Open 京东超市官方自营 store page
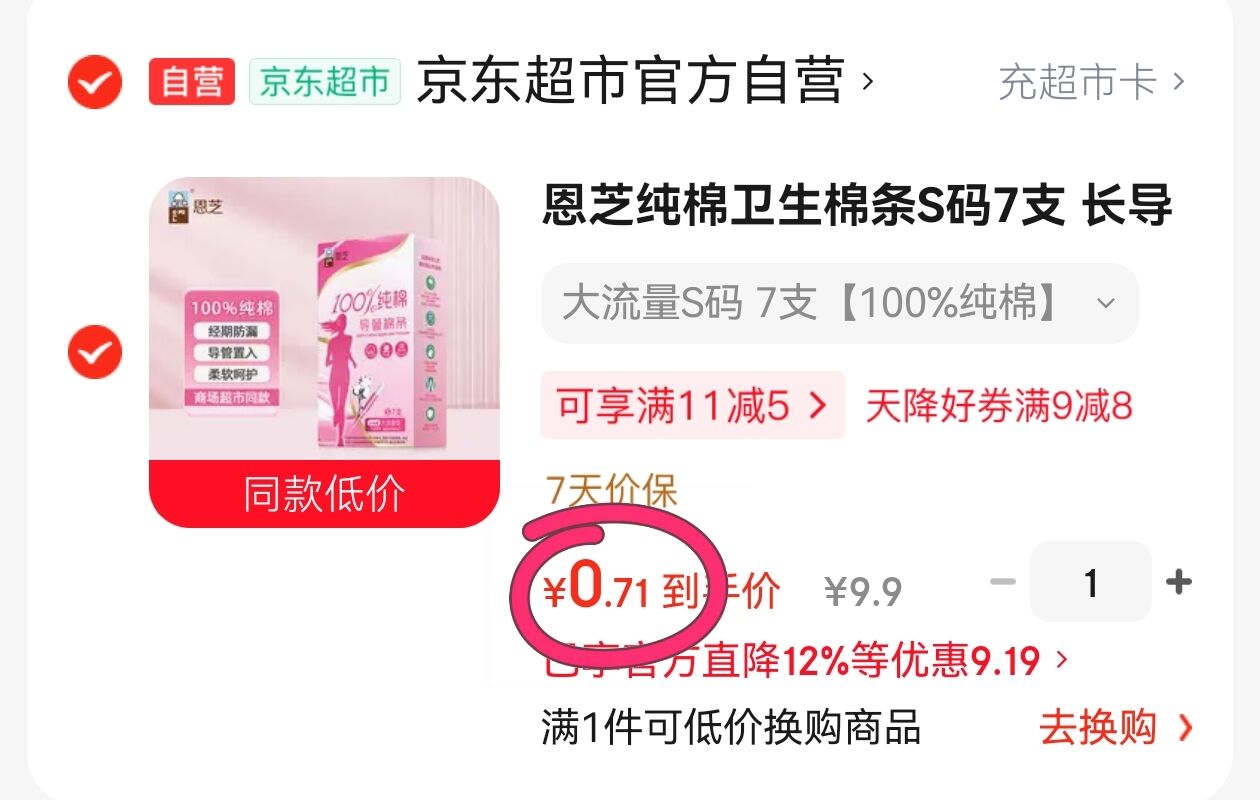 pos(631,81)
